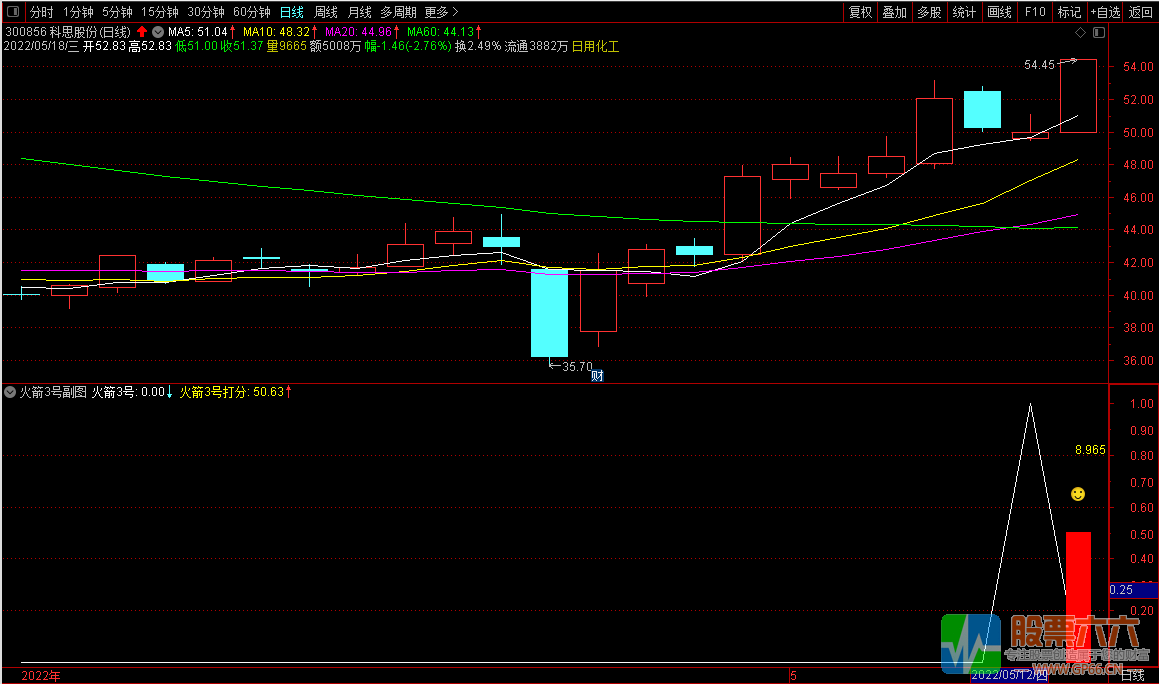Click the last red candlestick at 54.45
The width and height of the screenshot is (1159, 684).
[x=1078, y=96]
